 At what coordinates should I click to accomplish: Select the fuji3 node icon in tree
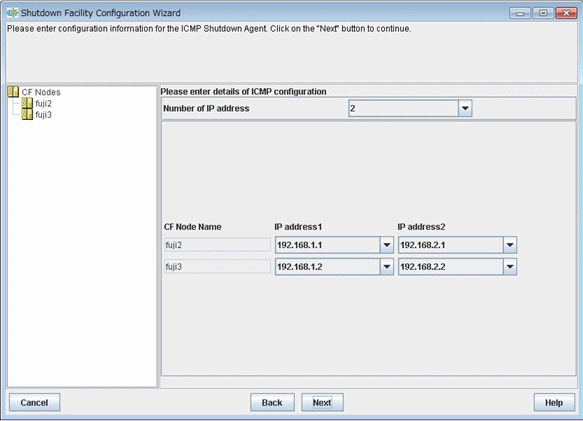click(x=27, y=114)
